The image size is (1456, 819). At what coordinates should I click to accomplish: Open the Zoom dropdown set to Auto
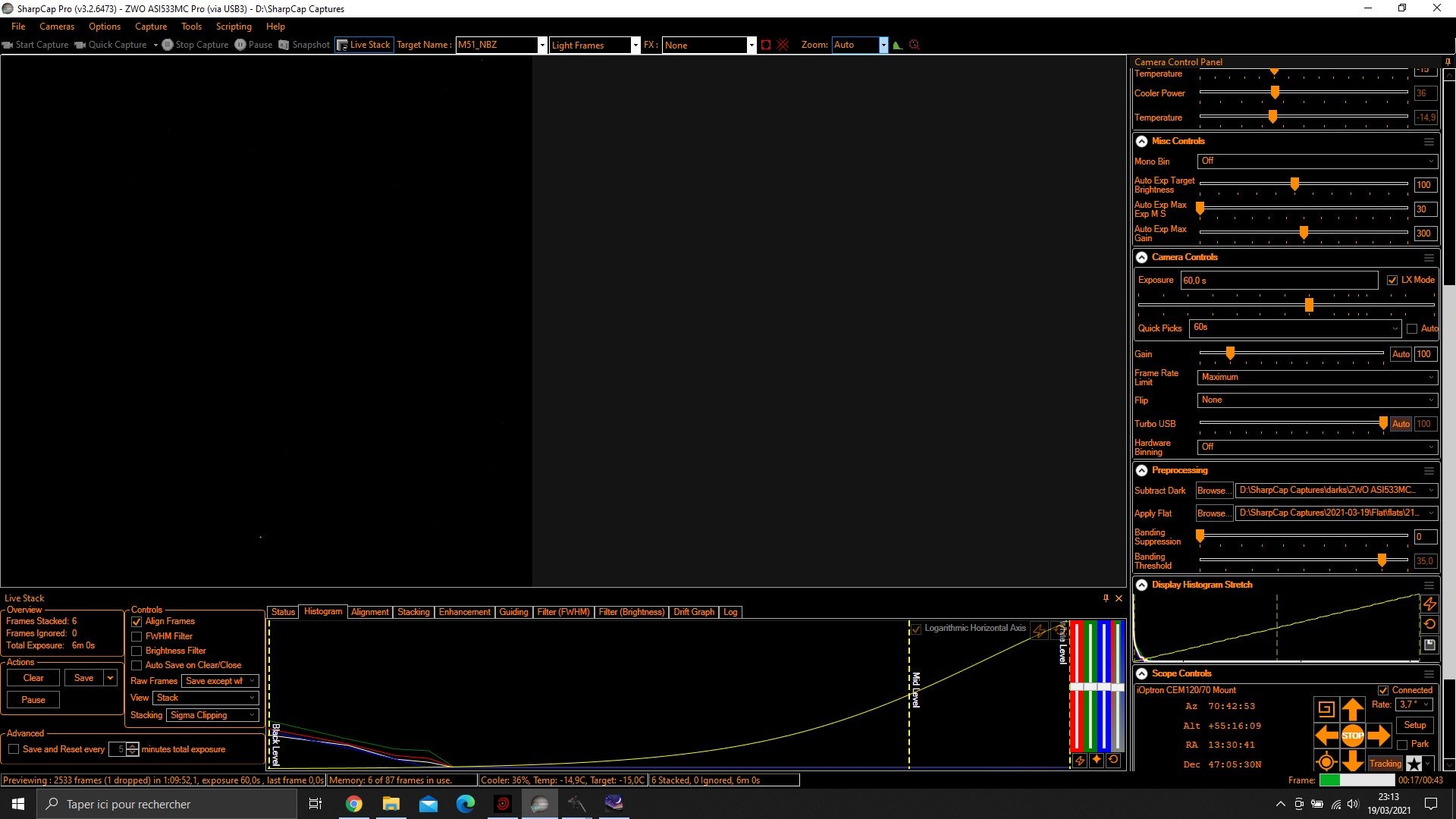tap(860, 45)
